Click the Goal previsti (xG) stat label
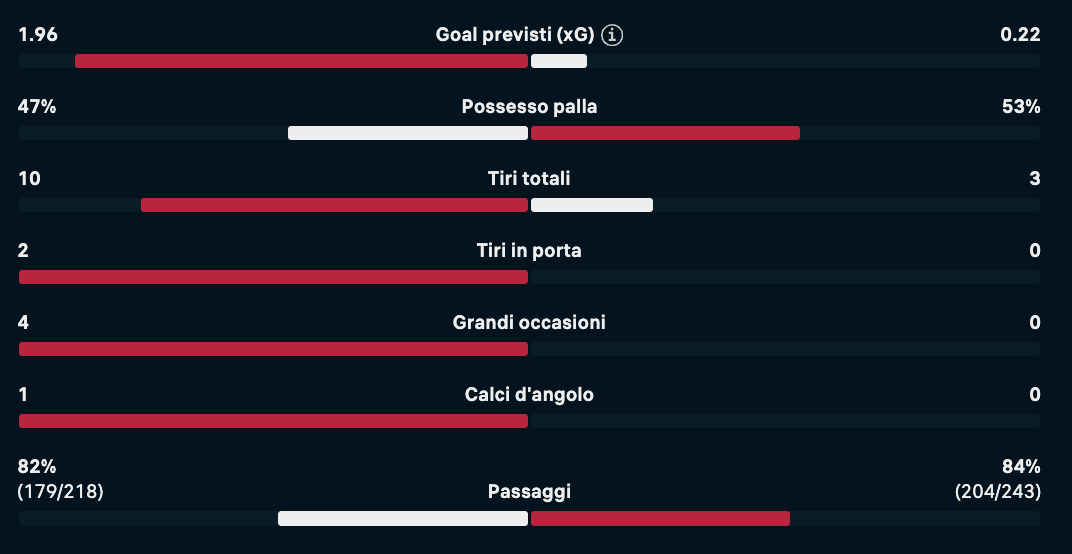Screen dimensions: 1072x554 click(515, 35)
